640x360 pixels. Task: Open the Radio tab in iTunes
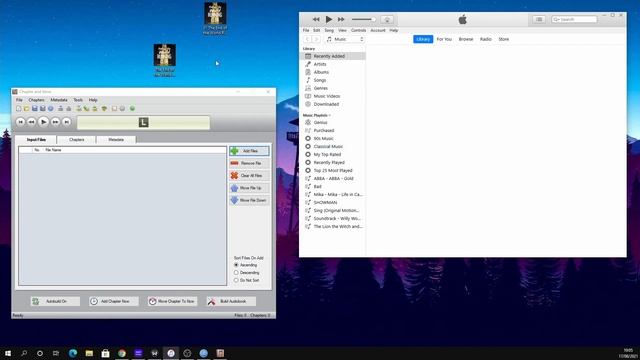point(486,39)
